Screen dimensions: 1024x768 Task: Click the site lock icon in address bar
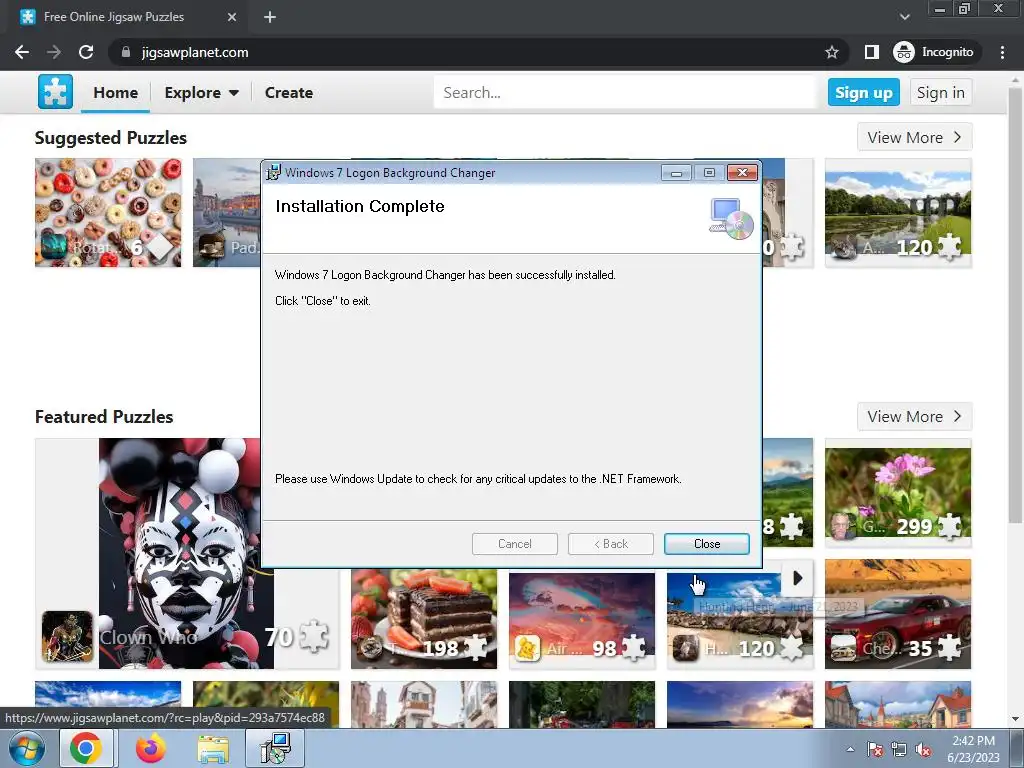click(x=126, y=52)
